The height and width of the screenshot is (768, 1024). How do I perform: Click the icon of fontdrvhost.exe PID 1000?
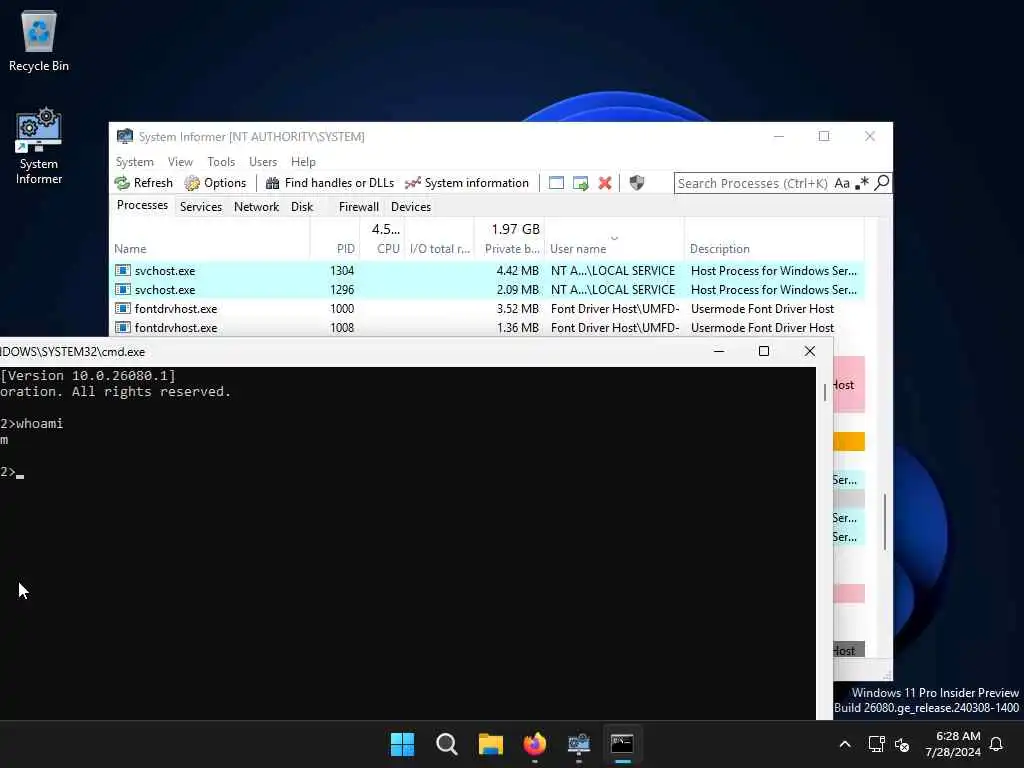coord(123,308)
